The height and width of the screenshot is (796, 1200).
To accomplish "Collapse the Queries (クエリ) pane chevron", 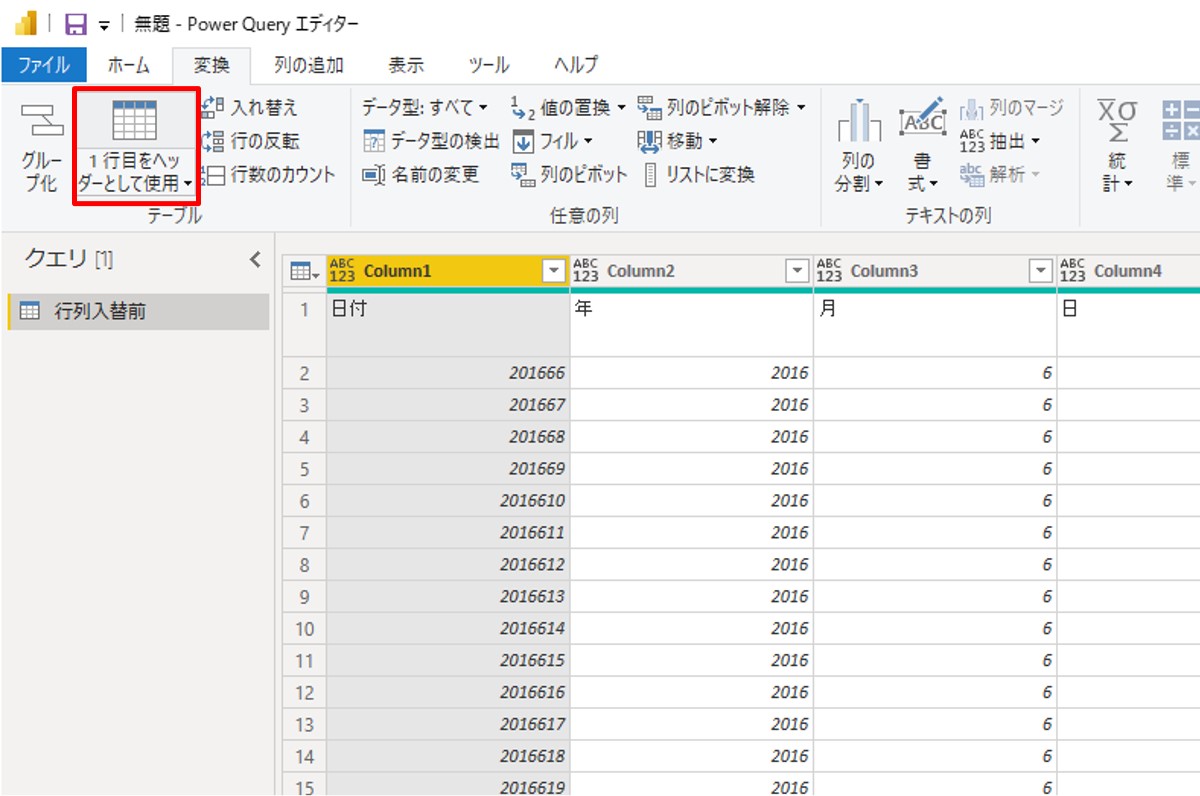I will (x=255, y=260).
